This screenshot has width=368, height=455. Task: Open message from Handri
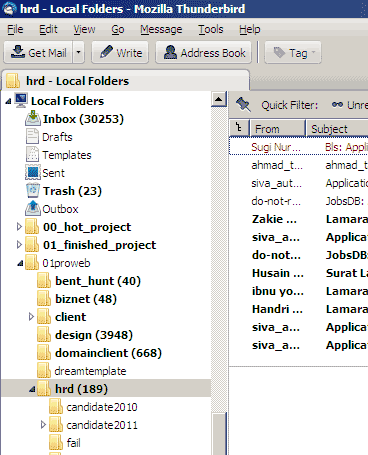pyautogui.click(x=277, y=309)
